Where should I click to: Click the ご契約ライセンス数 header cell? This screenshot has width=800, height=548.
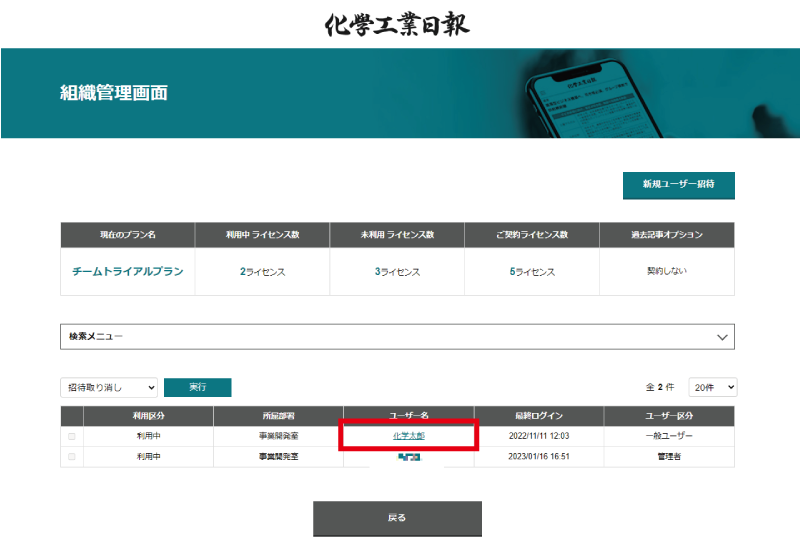pyautogui.click(x=532, y=235)
